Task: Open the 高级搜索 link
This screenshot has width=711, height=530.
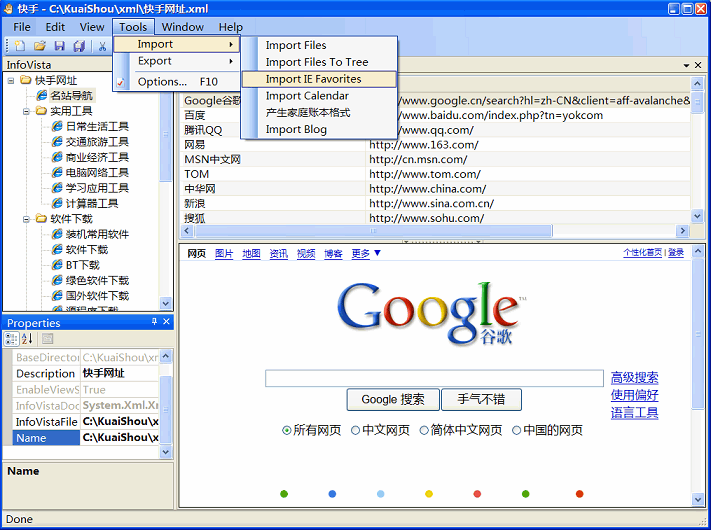Action: click(634, 378)
